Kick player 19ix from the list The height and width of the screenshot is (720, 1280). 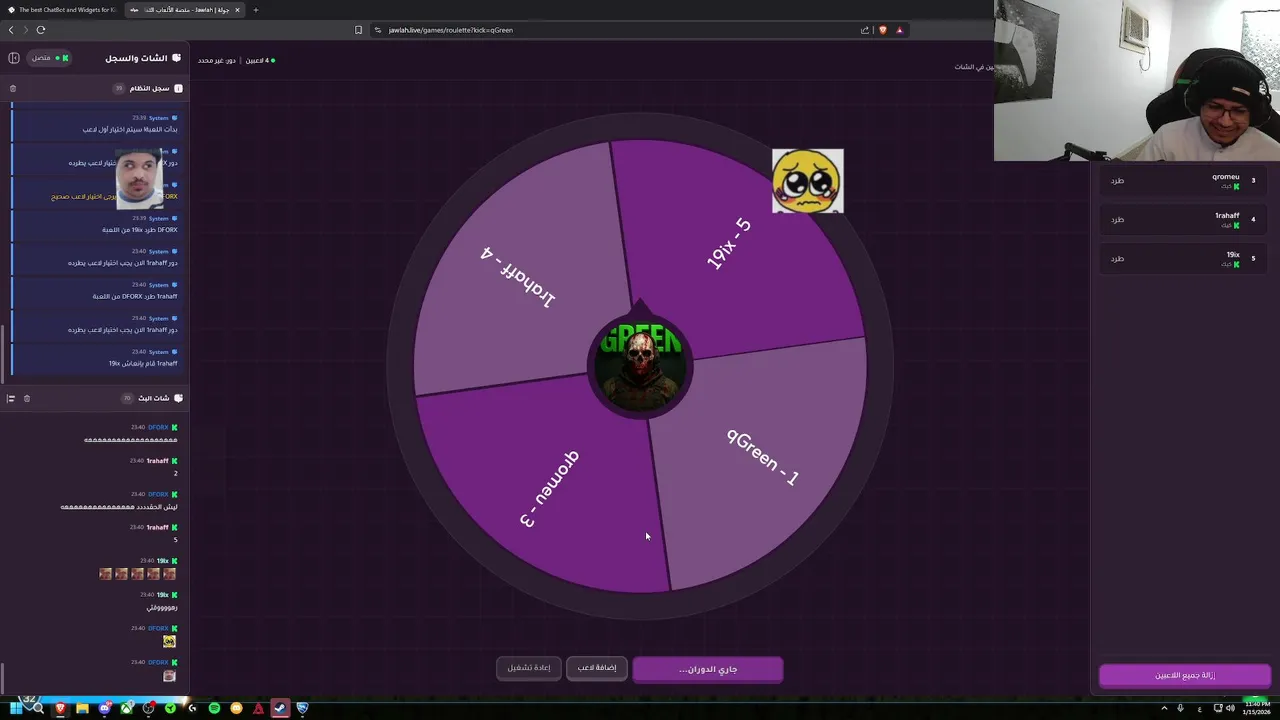coord(1117,259)
